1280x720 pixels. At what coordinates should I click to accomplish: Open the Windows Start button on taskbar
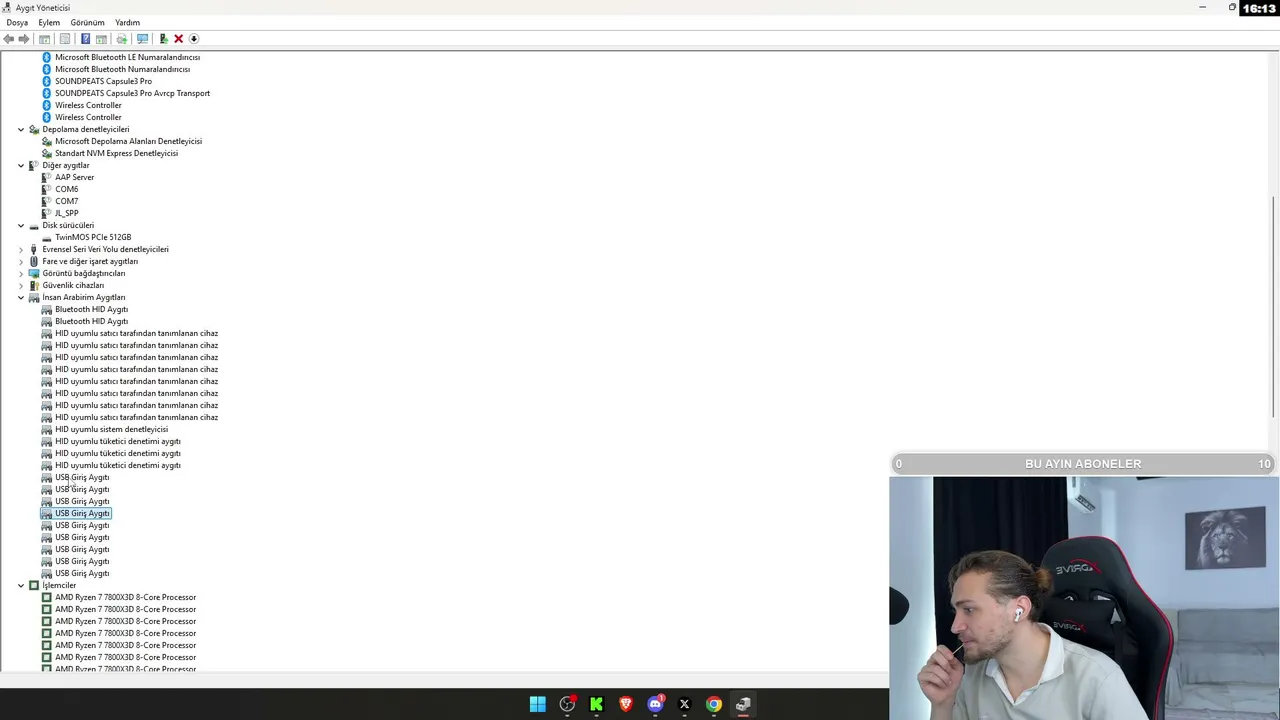(x=538, y=704)
